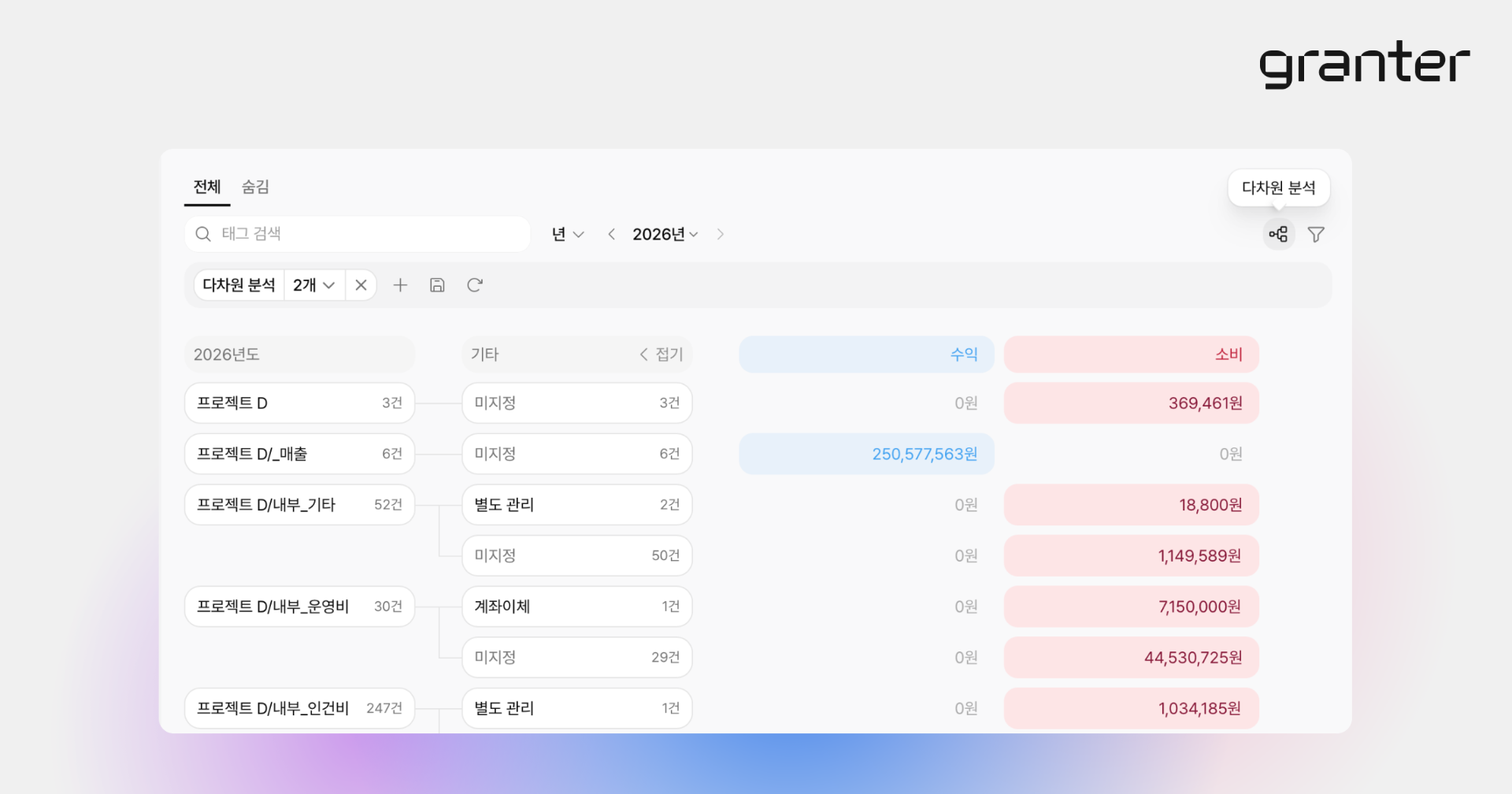Select the 프로젝트 D/내부_기타 tag row
This screenshot has height=794, width=1512.
point(299,505)
